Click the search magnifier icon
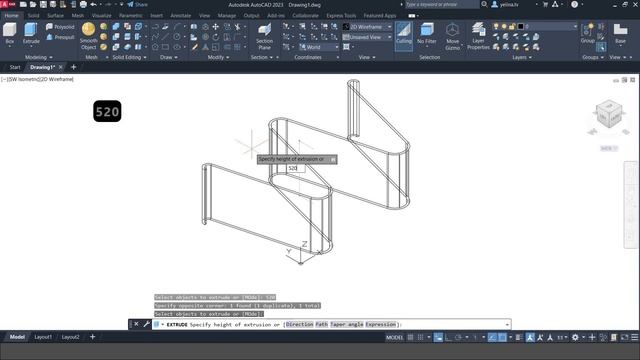This screenshot has width=640, height=360. [484, 4]
